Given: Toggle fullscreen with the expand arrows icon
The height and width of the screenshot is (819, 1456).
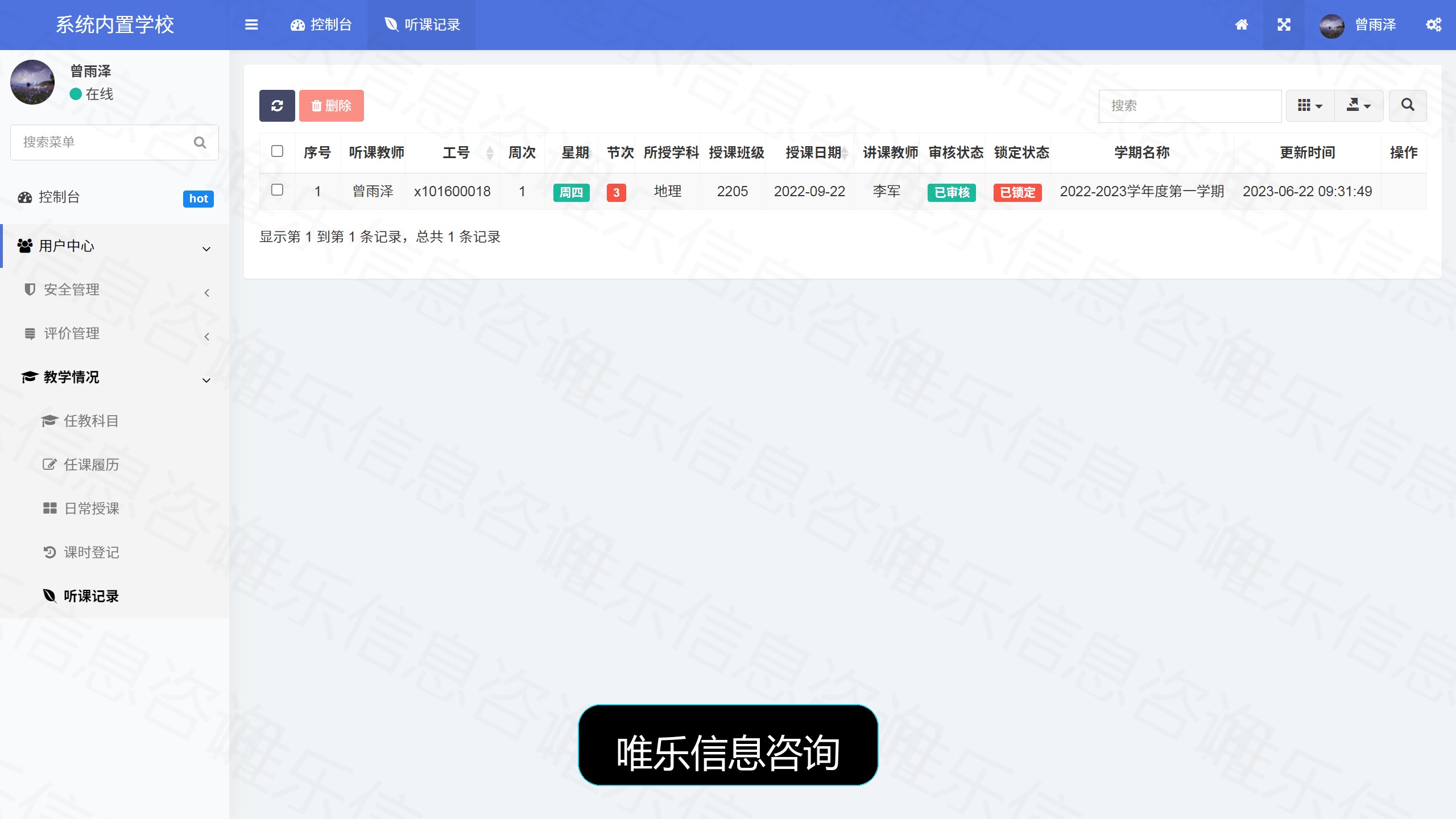Looking at the screenshot, I should click(x=1284, y=24).
